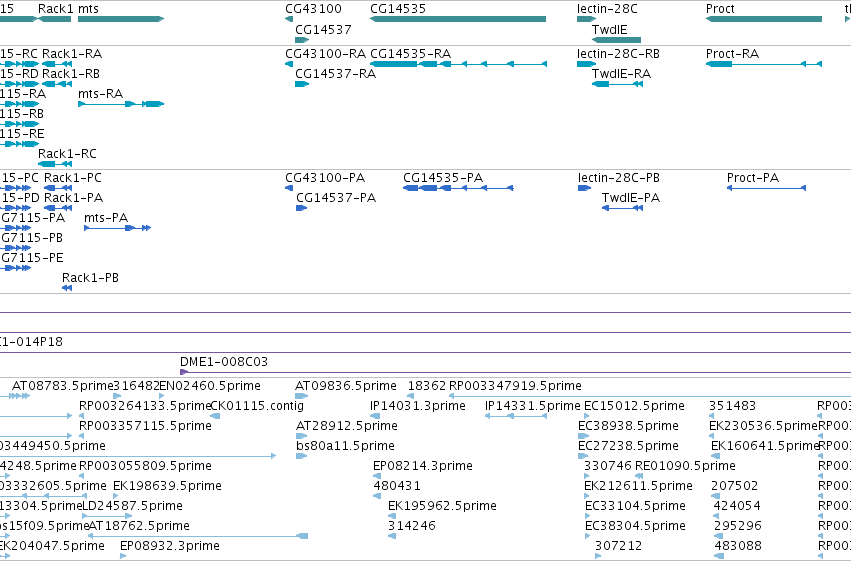The width and height of the screenshot is (851, 561).
Task: Select the CG14537 gene glyph
Action: tap(302, 40)
